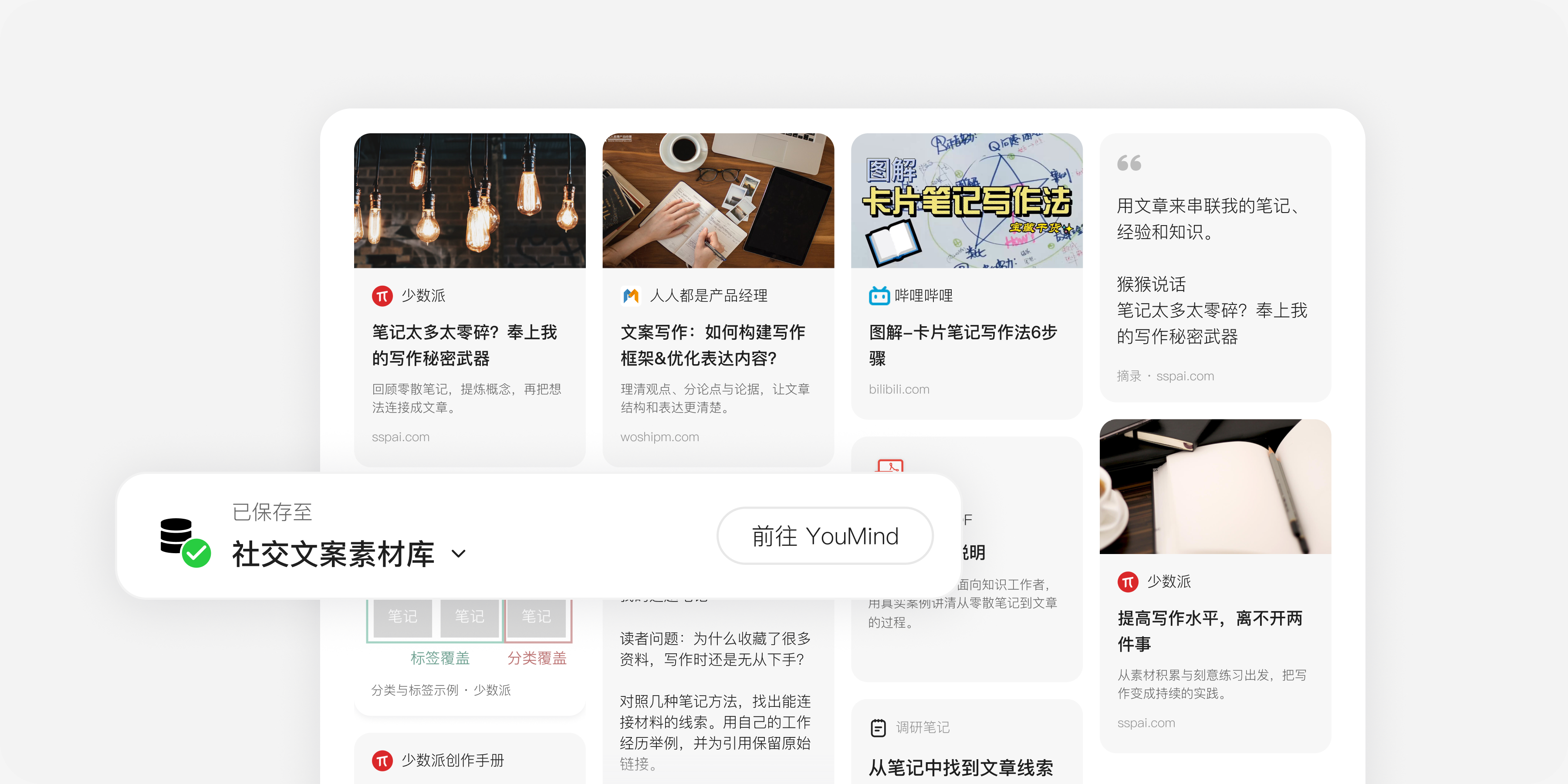The width and height of the screenshot is (1568, 784).
Task: Open the desk notebook writing thumbnail
Action: tap(718, 200)
